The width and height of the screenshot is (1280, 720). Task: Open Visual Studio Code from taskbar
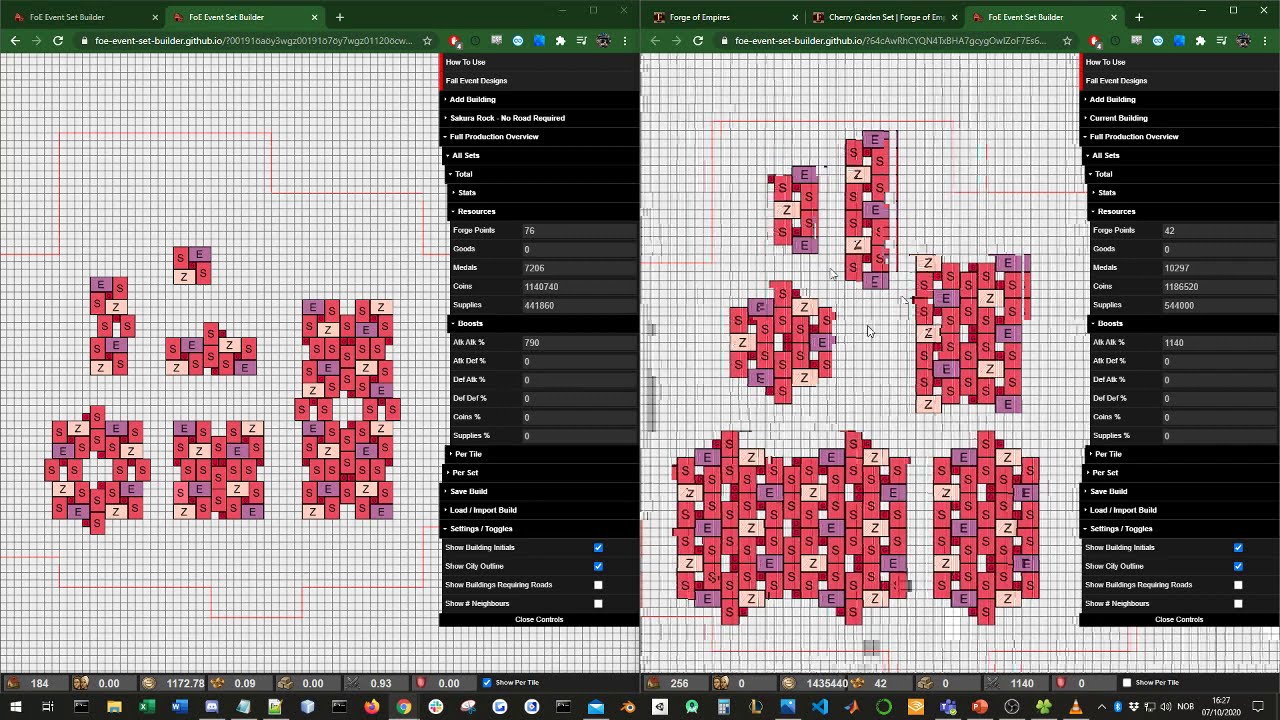coord(820,707)
